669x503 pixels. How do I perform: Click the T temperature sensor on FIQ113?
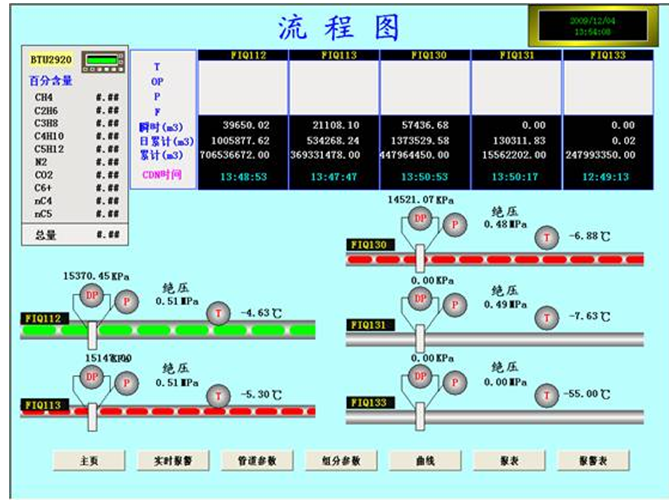tap(219, 393)
